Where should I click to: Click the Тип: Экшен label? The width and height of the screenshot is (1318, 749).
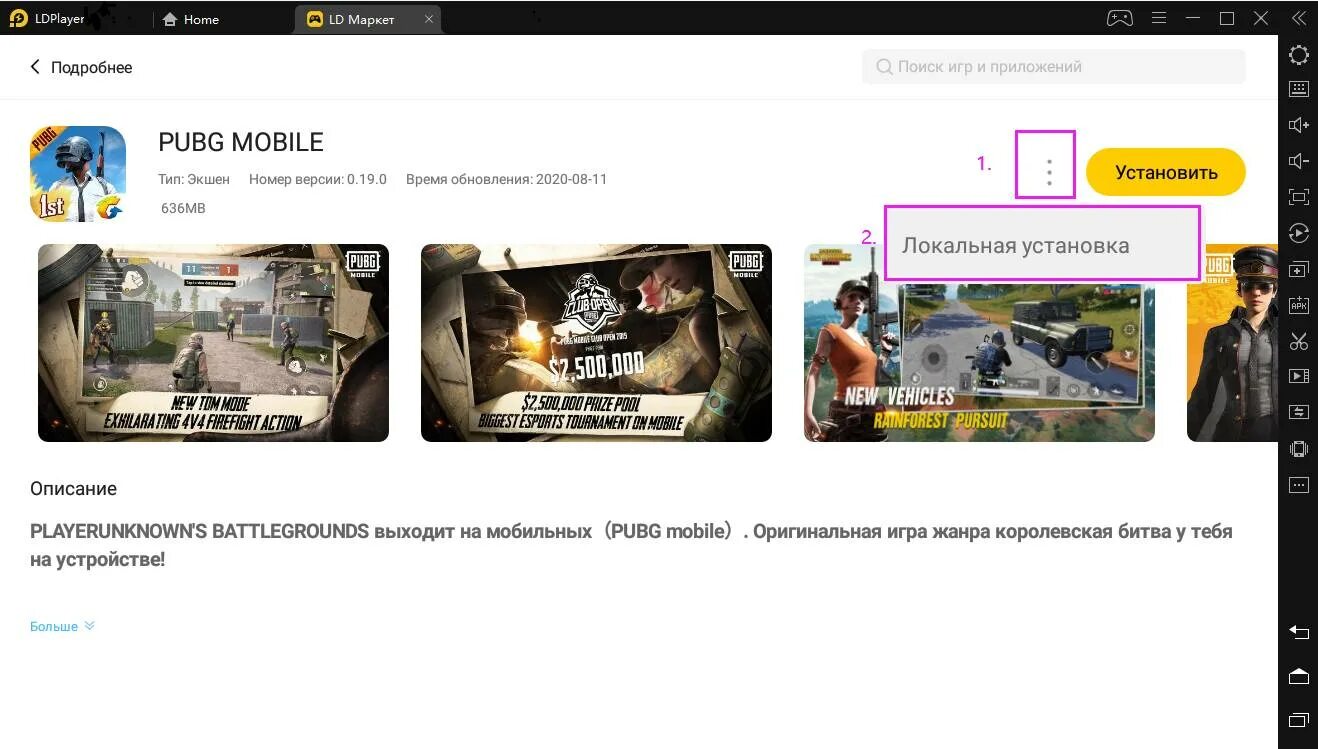194,180
